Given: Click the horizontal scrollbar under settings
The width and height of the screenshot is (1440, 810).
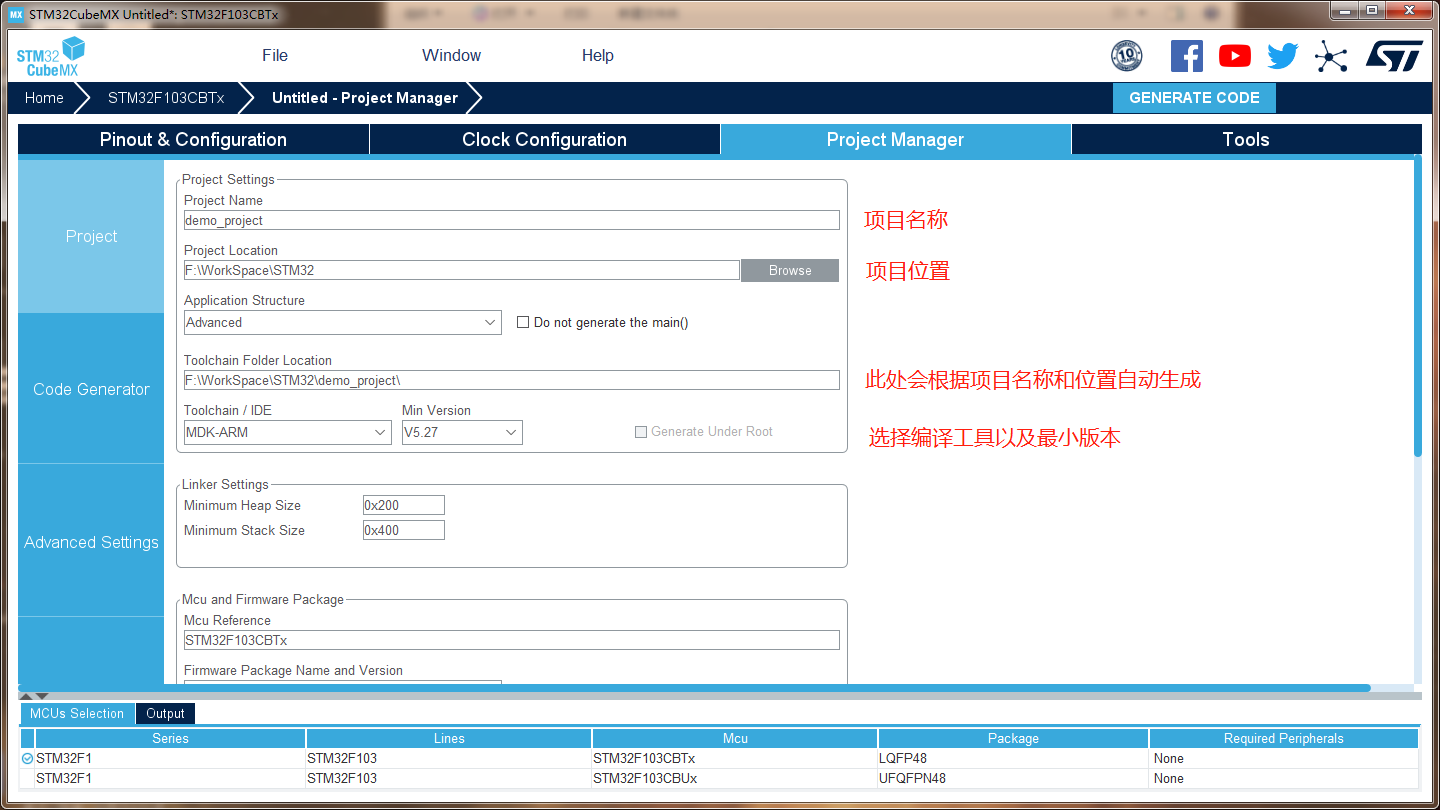Looking at the screenshot, I should point(695,688).
